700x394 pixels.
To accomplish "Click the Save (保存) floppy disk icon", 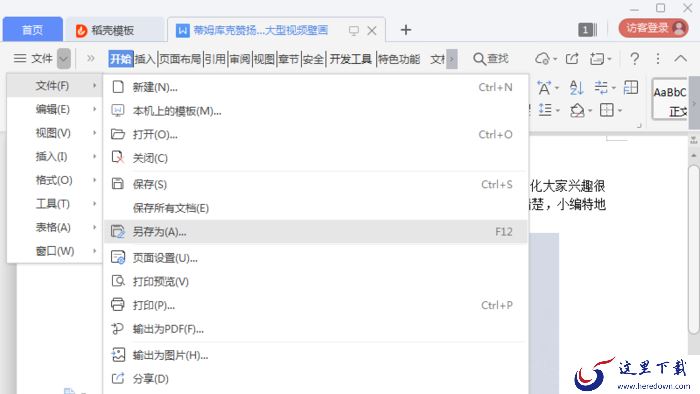I will point(117,183).
